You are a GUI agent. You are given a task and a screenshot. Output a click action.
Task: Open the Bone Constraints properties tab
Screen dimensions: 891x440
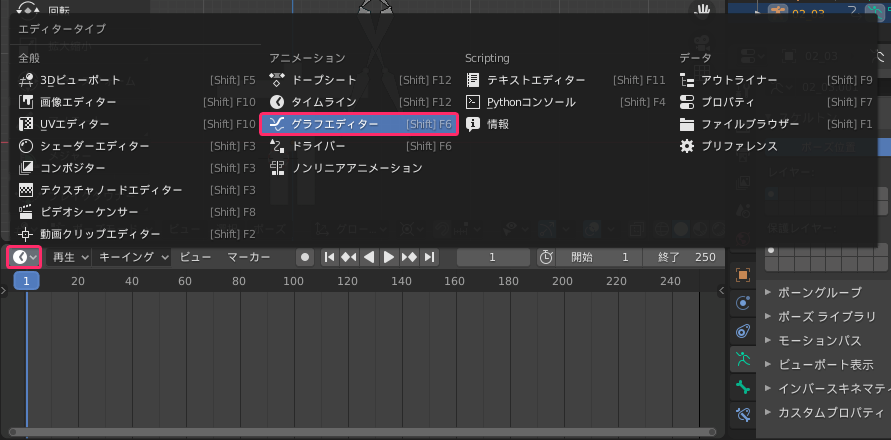click(743, 415)
